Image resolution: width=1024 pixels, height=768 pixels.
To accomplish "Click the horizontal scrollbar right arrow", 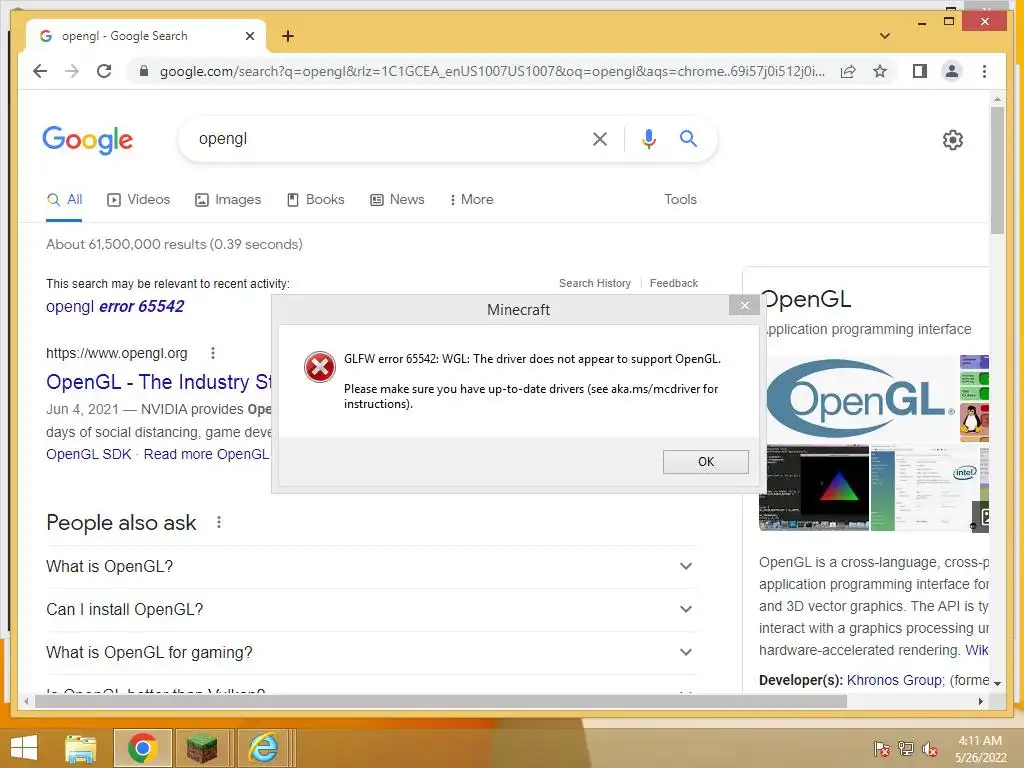I will click(981, 701).
